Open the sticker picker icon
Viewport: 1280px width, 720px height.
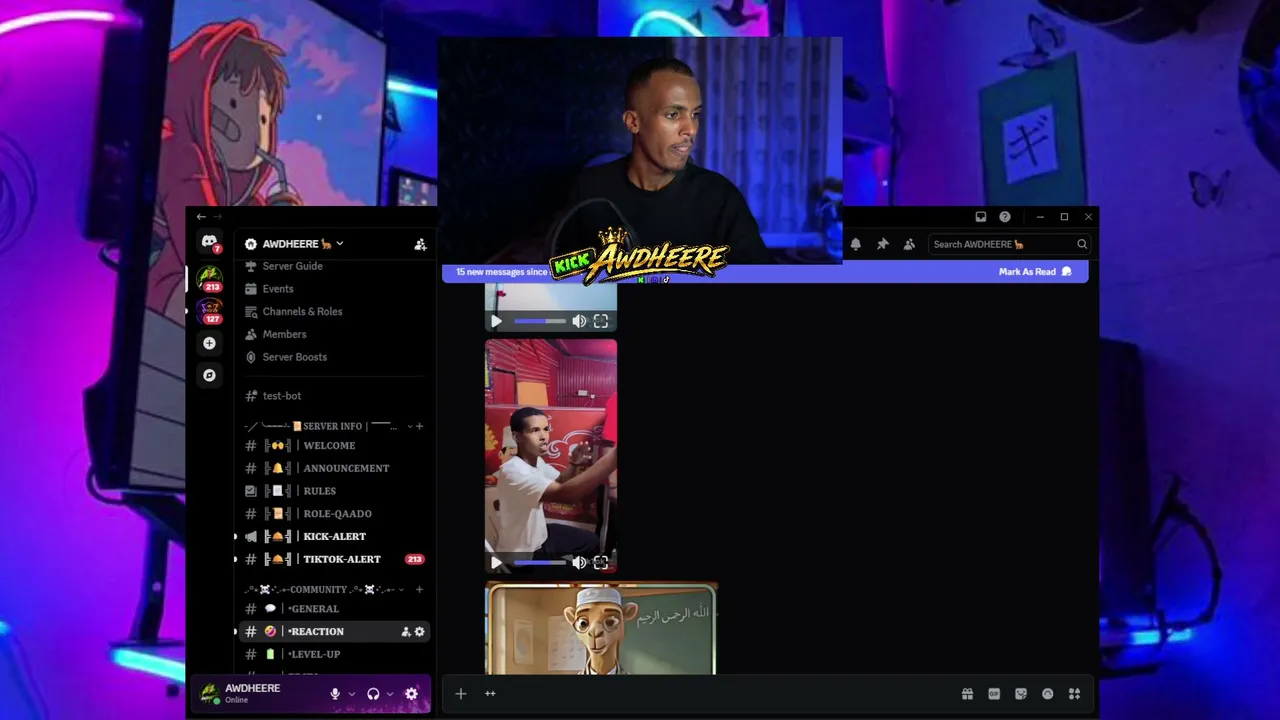point(1021,694)
